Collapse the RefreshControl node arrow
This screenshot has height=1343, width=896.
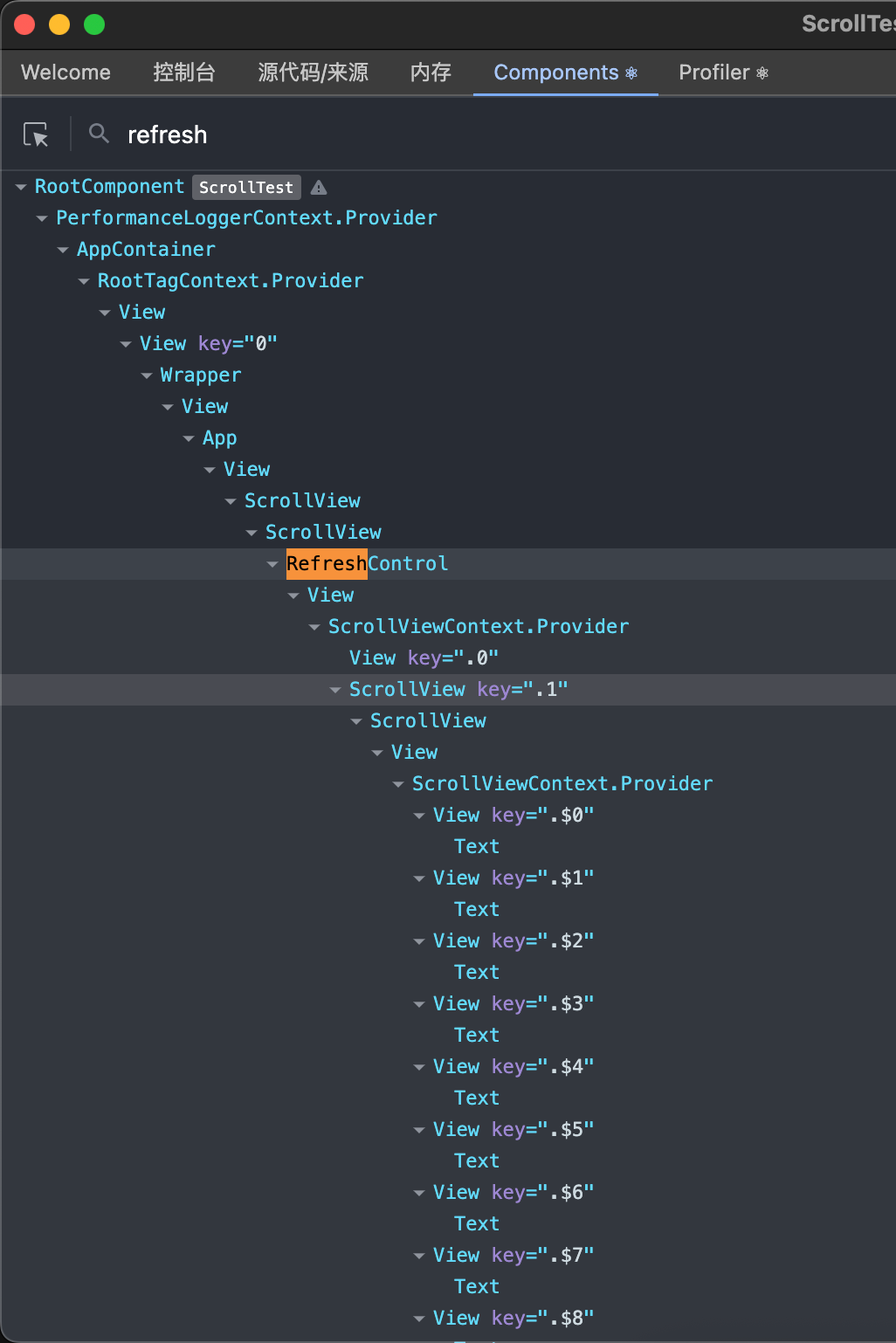pyautogui.click(x=272, y=564)
